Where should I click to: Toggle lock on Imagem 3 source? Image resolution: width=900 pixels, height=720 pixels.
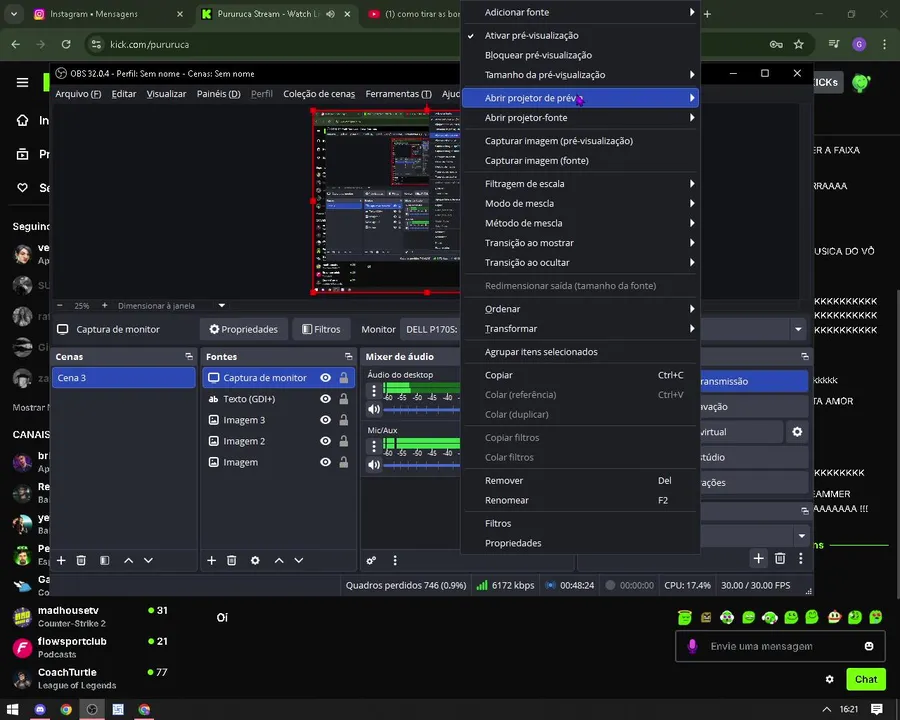[x=343, y=420]
